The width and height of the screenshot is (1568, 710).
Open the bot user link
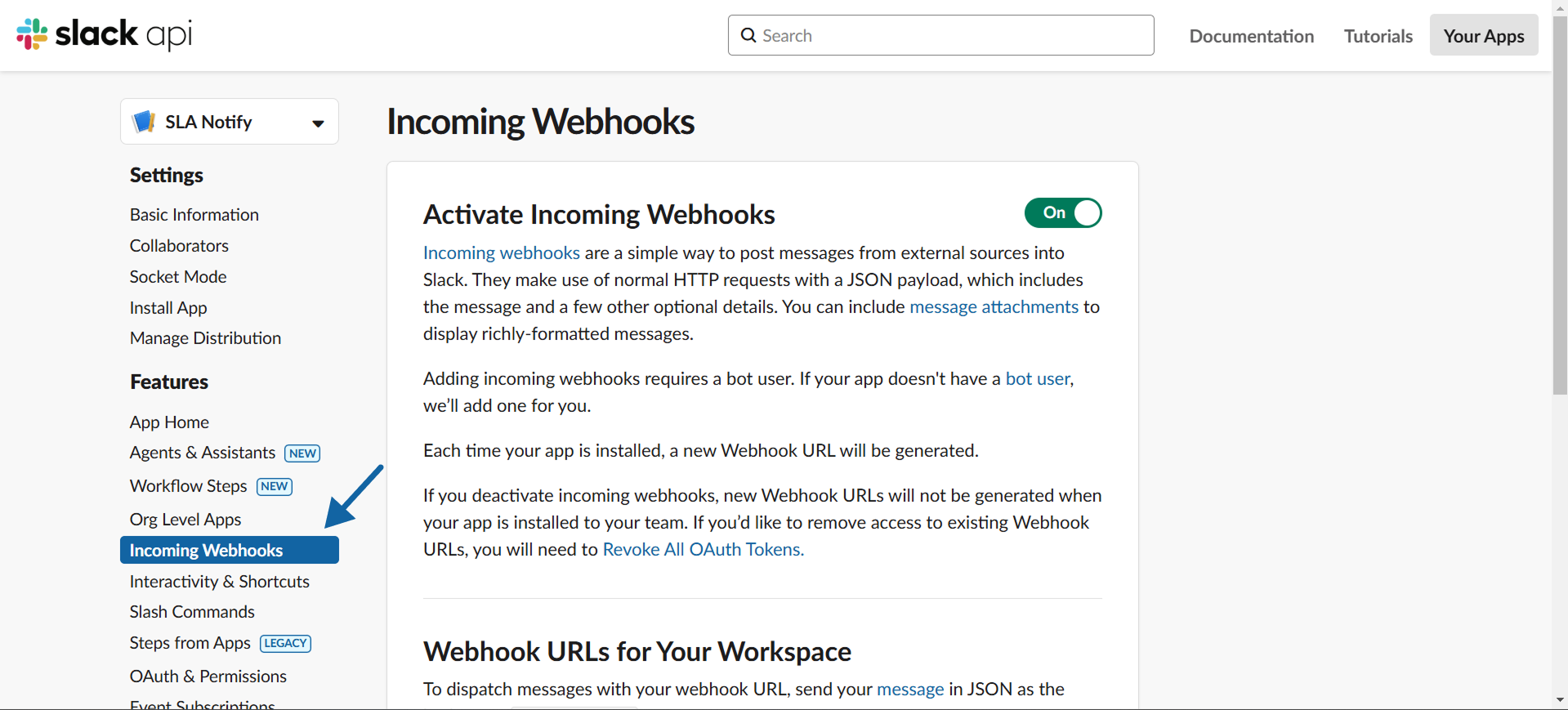pyautogui.click(x=1038, y=379)
